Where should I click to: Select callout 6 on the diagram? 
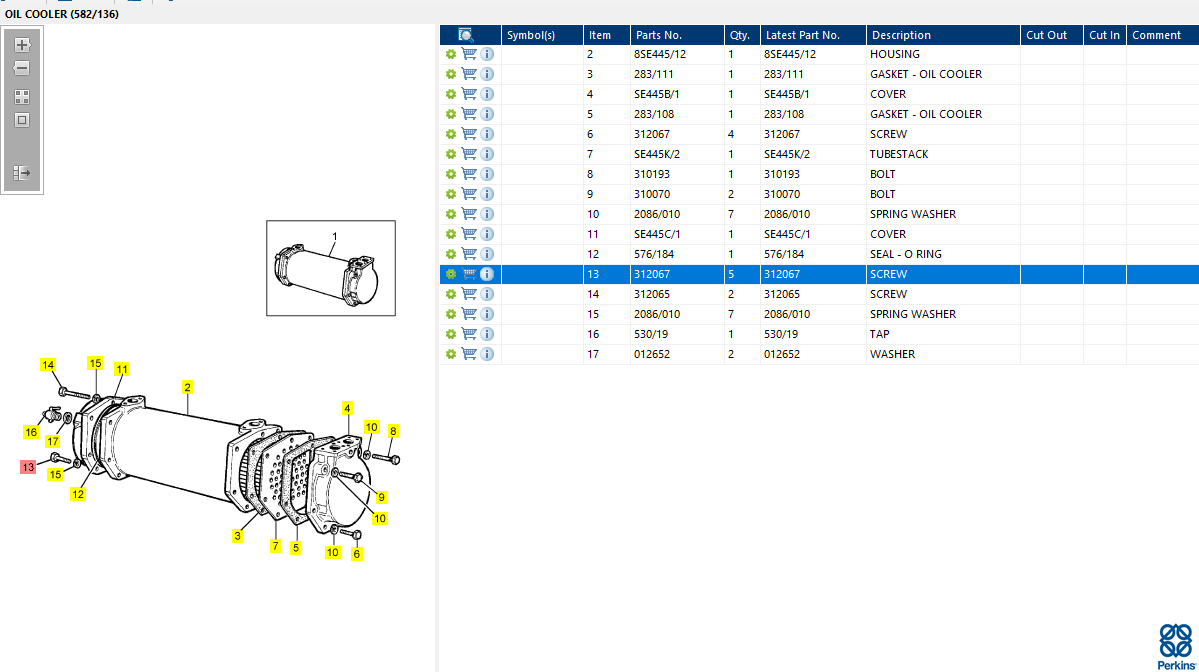pyautogui.click(x=356, y=554)
